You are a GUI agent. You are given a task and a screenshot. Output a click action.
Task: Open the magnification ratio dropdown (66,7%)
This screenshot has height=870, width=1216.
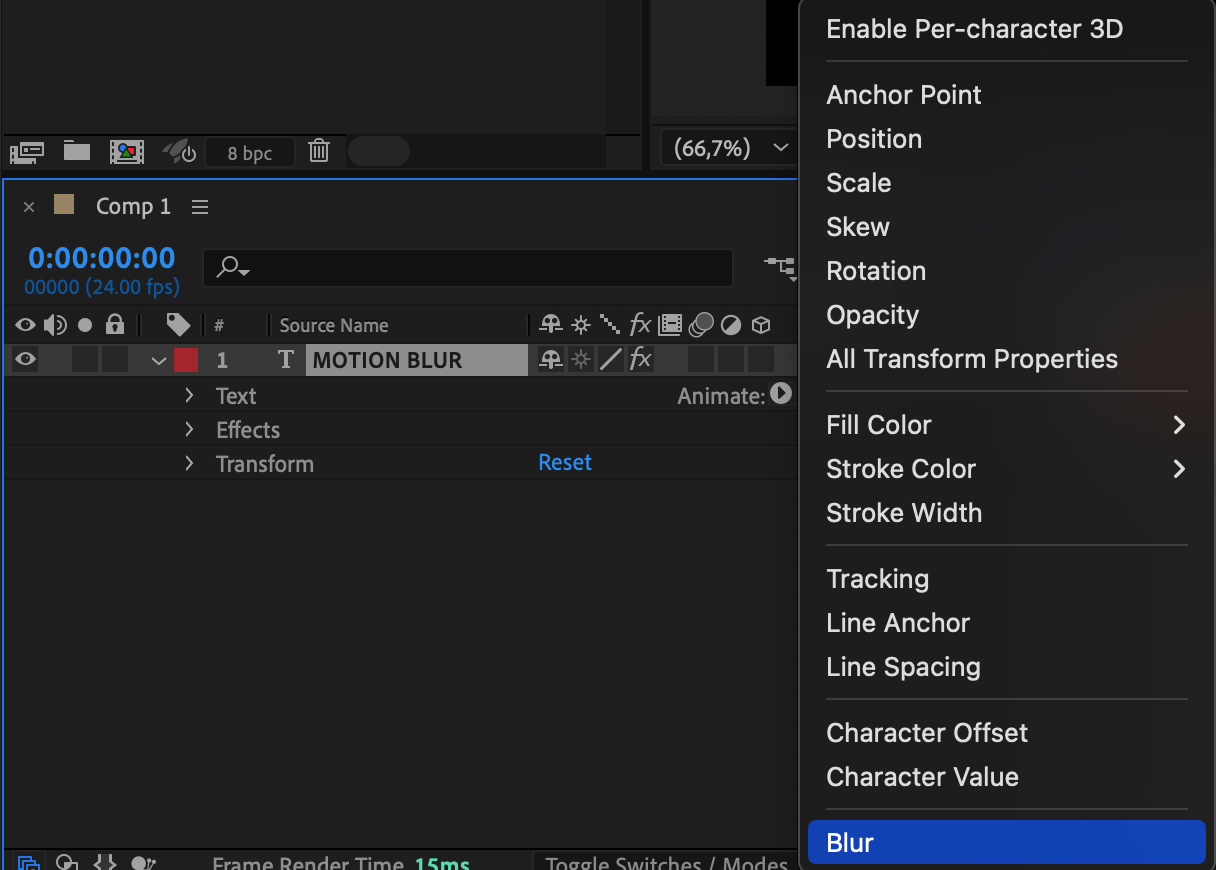tap(730, 149)
